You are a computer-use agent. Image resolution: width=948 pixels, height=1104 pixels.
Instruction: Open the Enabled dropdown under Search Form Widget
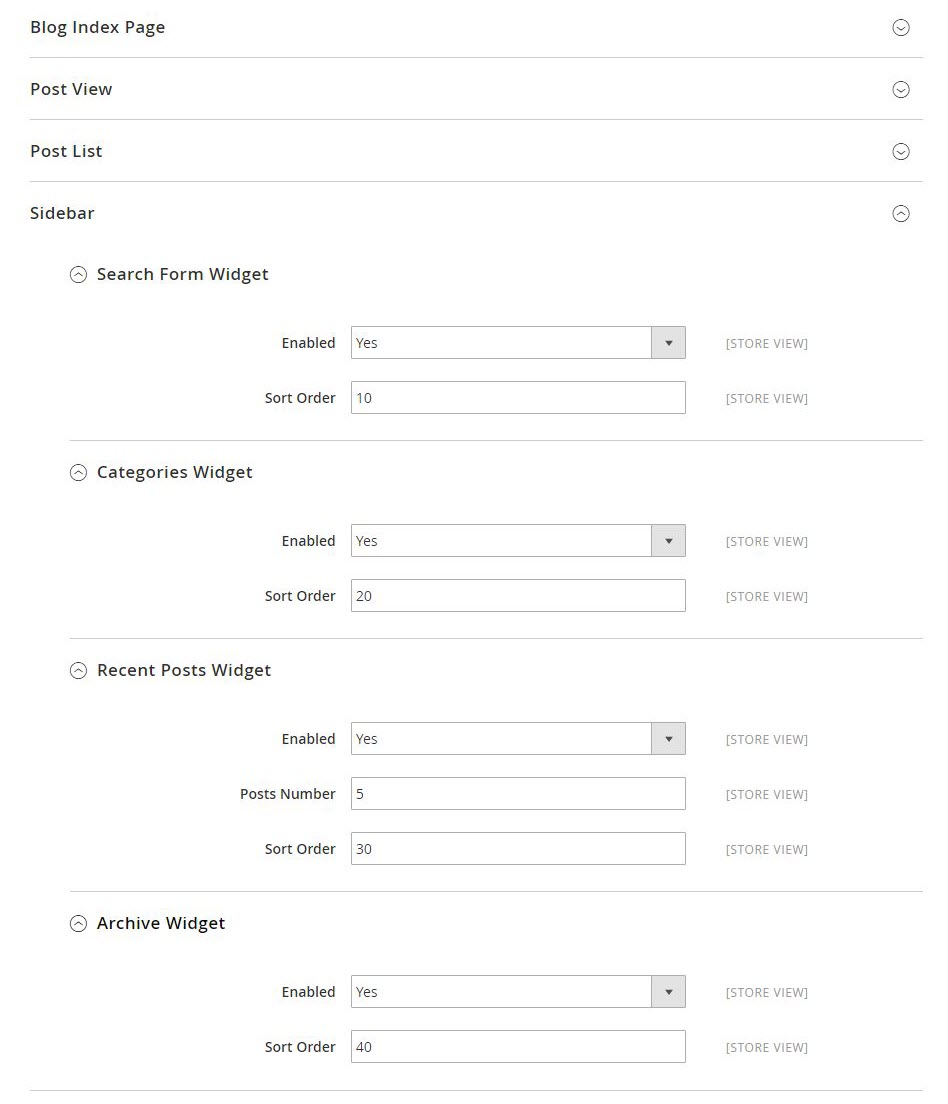(668, 342)
